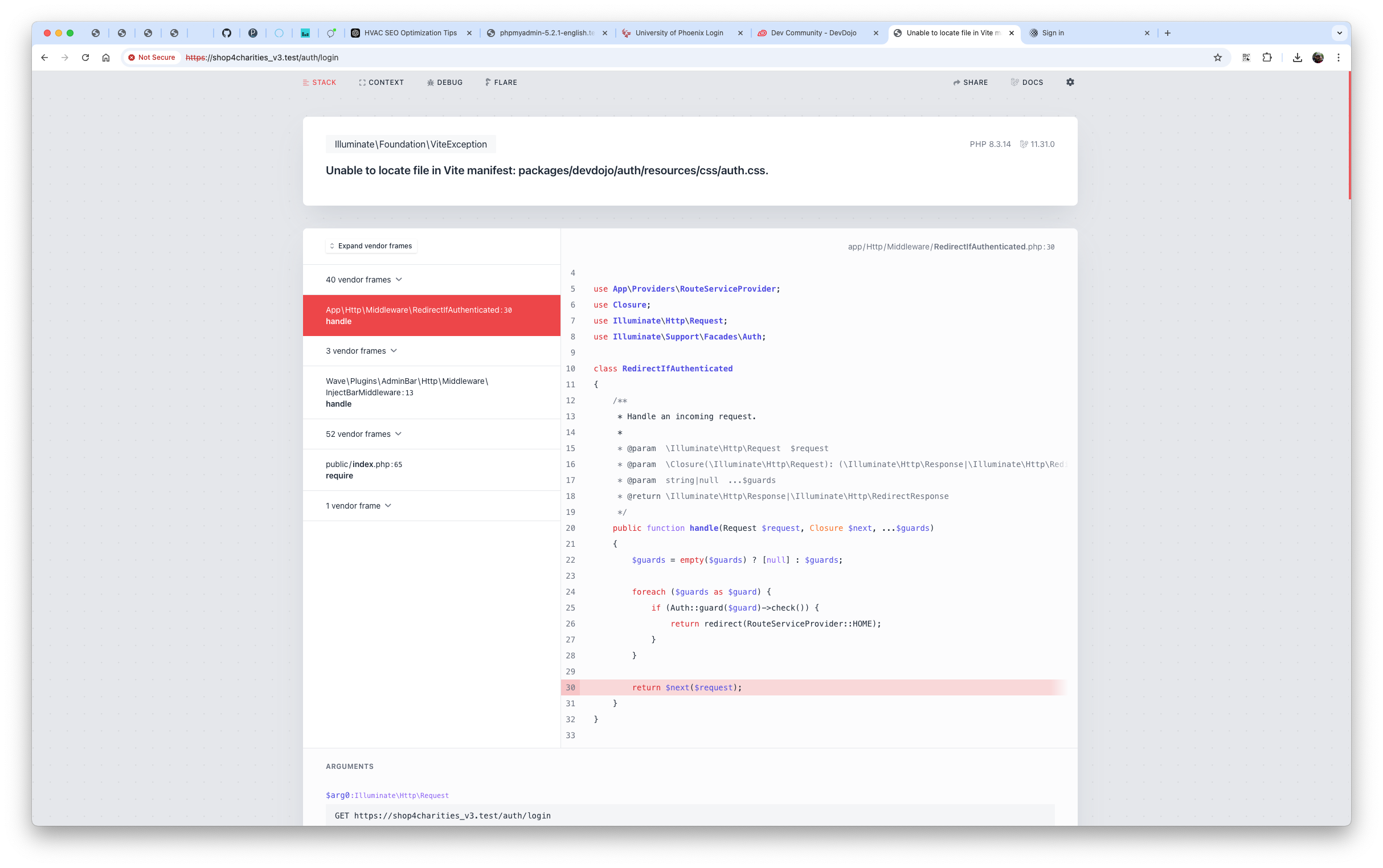Viewport: 1383px width, 868px height.
Task: Click the Illuminate\Foundation\ViteException class label
Action: click(411, 144)
